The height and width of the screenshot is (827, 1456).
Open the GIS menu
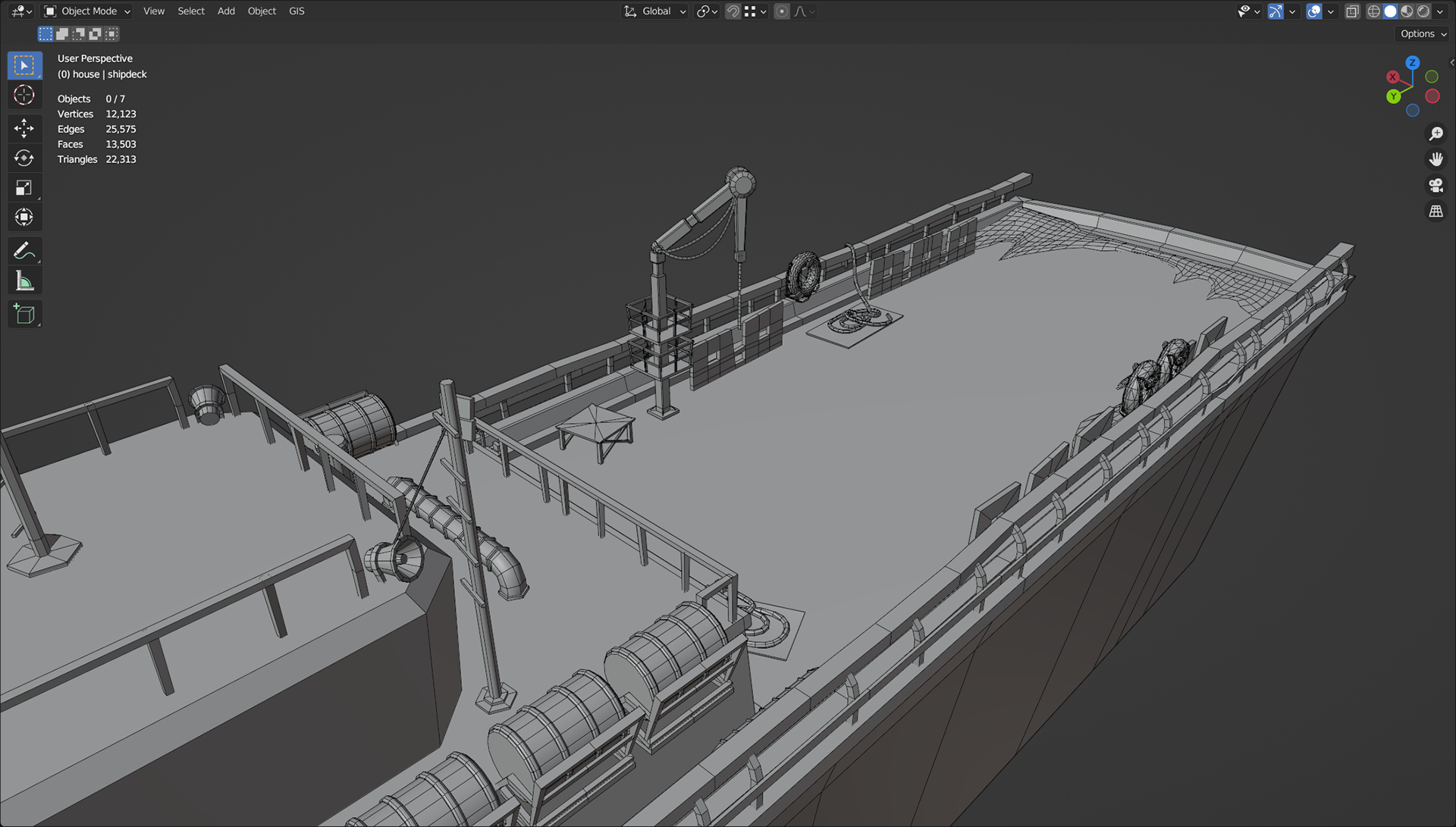click(297, 11)
